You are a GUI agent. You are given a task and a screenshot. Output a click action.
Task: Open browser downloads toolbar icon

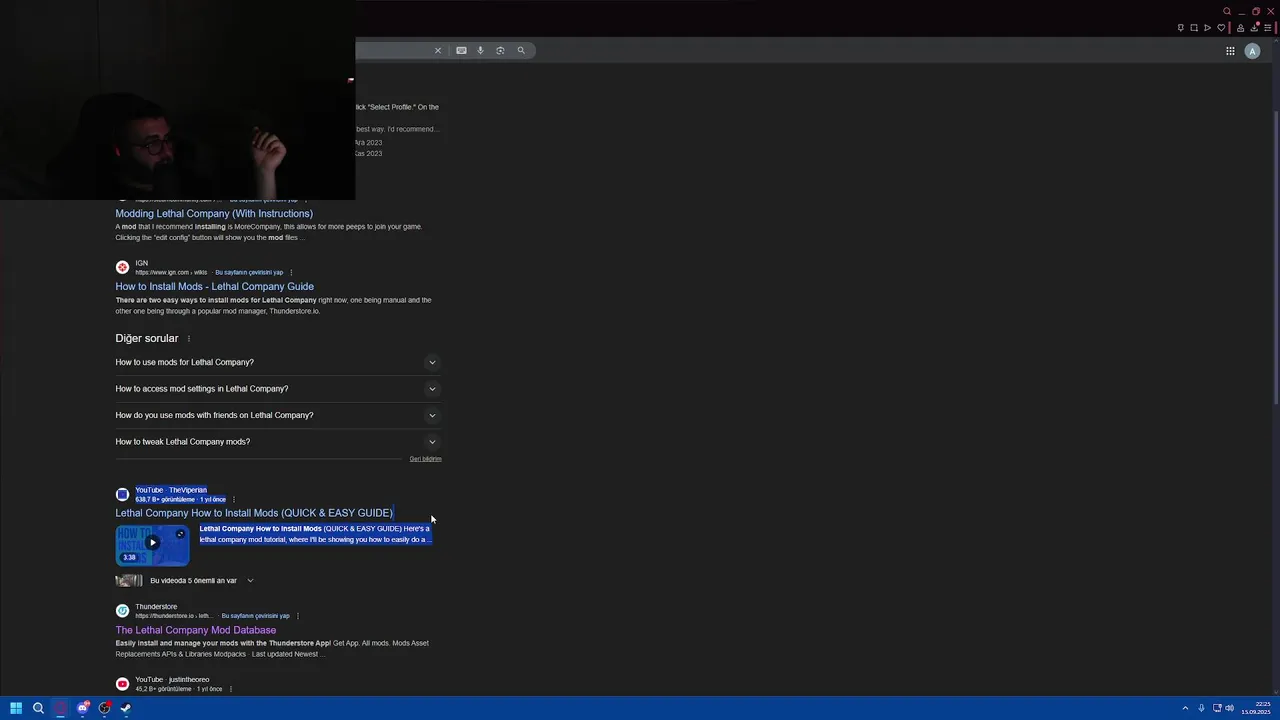[x=1254, y=28]
